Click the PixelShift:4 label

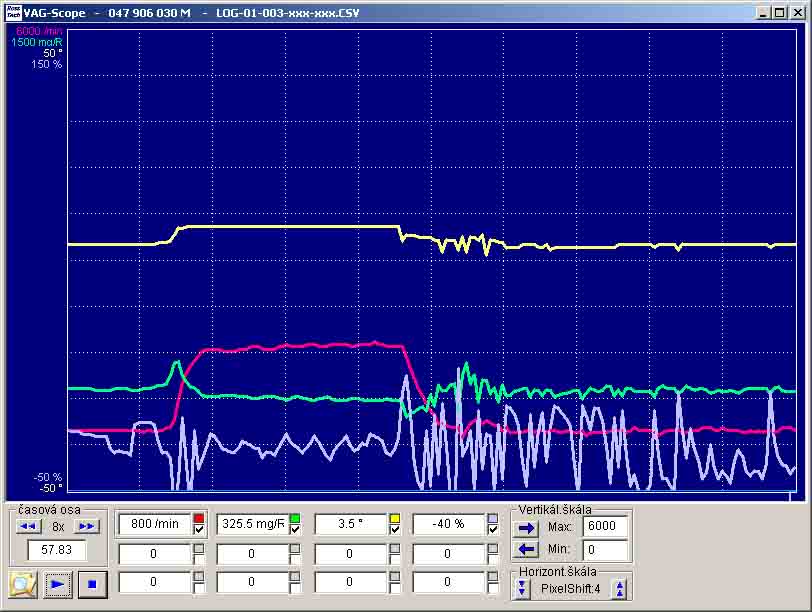[x=570, y=589]
